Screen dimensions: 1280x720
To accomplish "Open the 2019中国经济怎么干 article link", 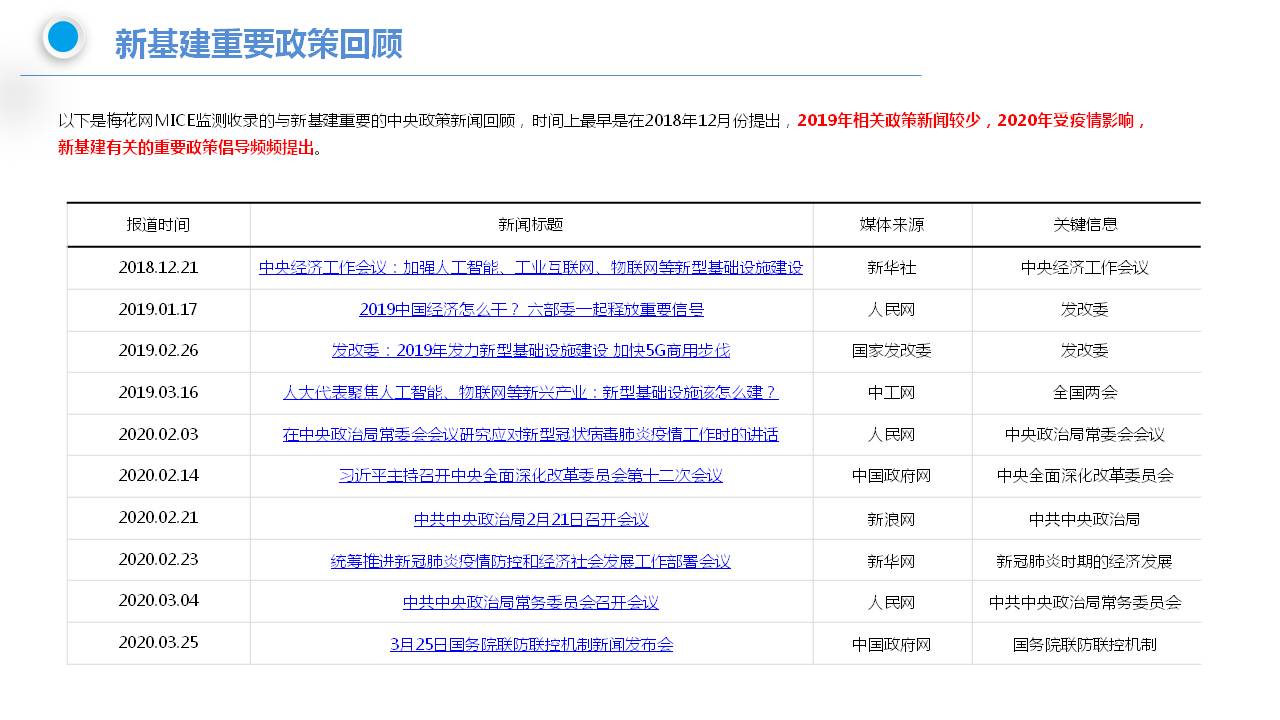I will (x=531, y=310).
